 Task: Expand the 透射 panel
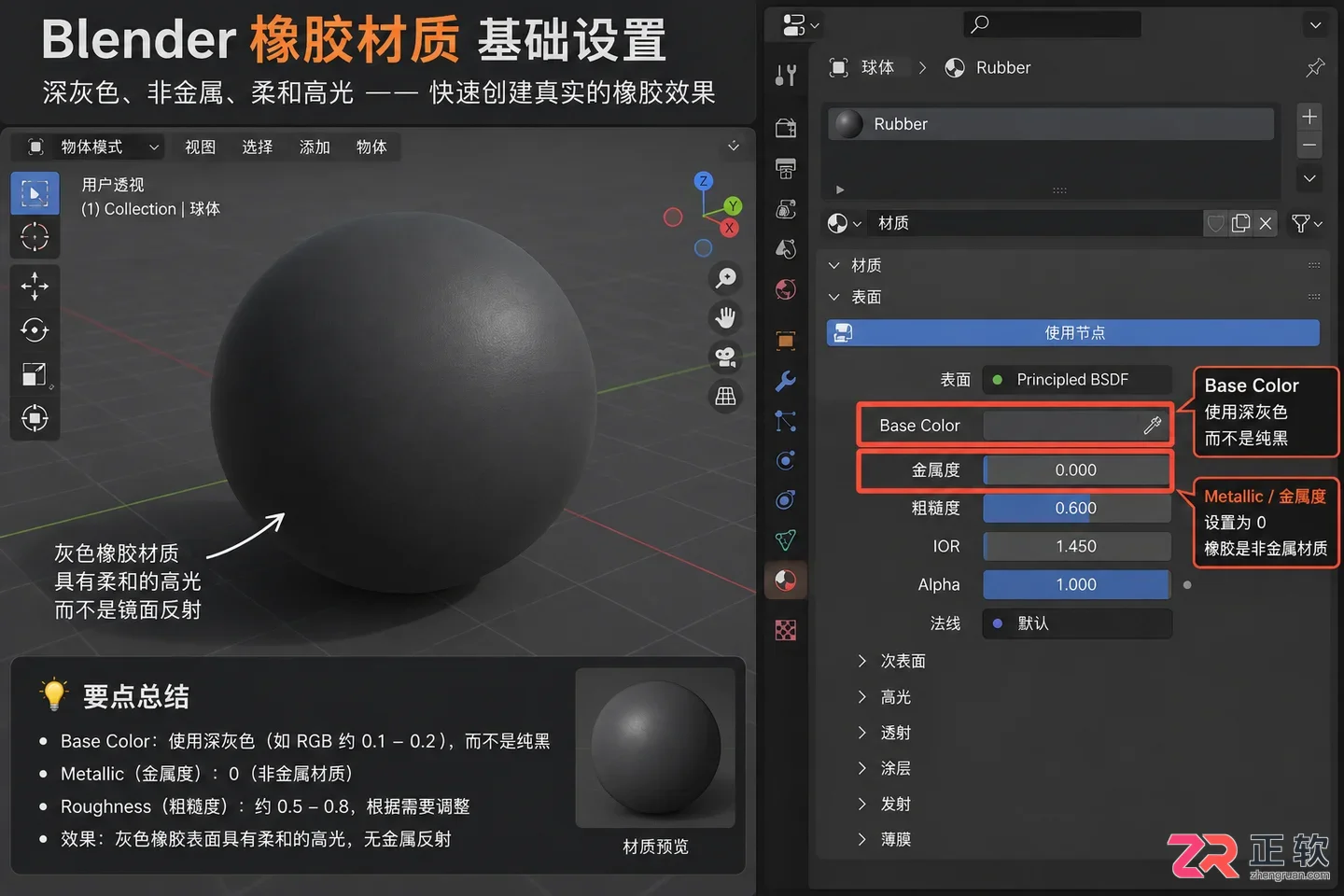pos(884,733)
